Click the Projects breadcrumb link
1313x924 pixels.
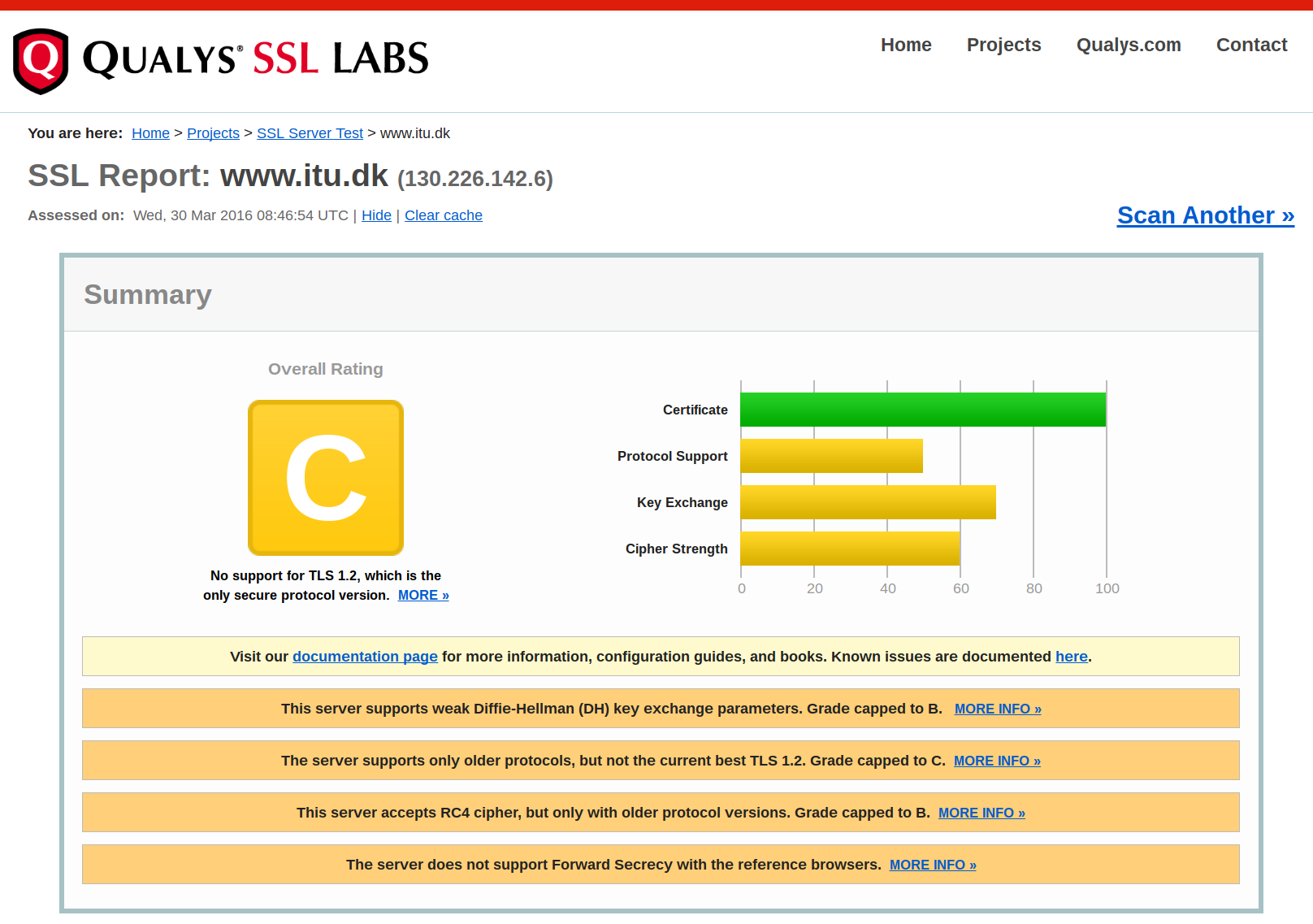pos(213,133)
